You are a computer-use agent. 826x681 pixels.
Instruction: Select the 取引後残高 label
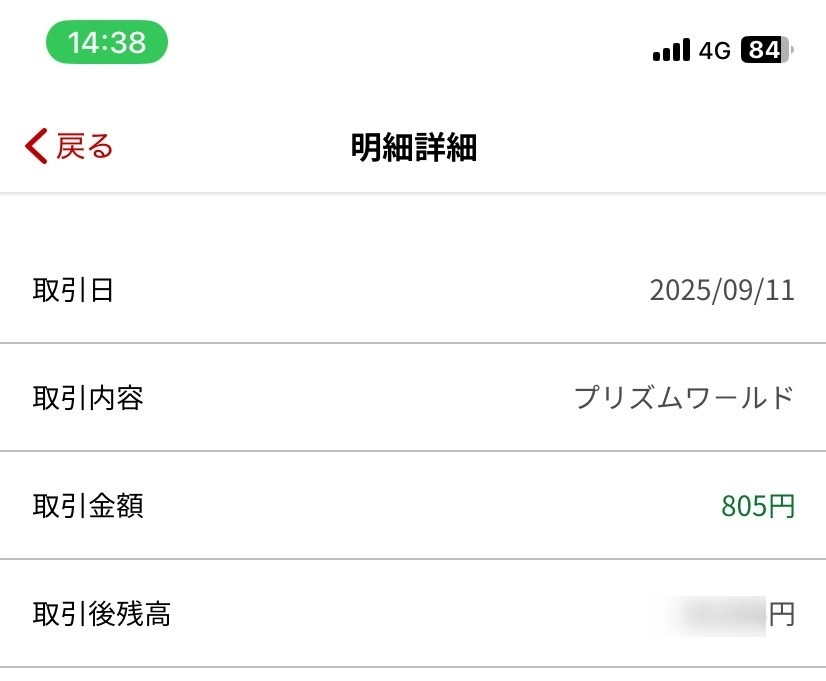click(x=102, y=614)
